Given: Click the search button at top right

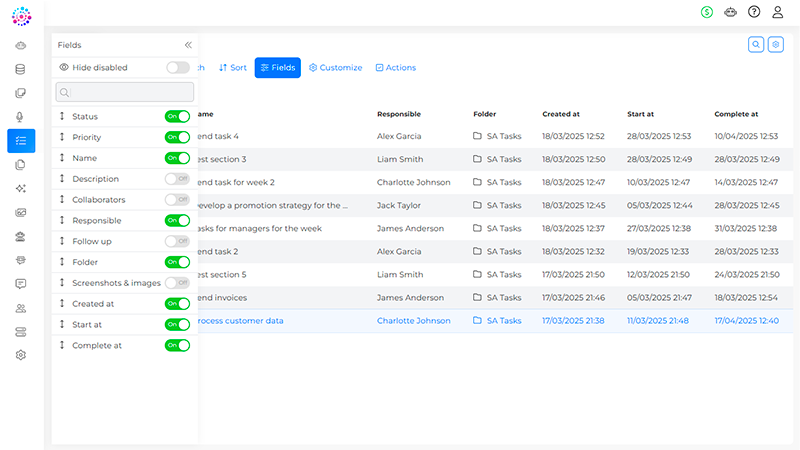Looking at the screenshot, I should coord(756,44).
